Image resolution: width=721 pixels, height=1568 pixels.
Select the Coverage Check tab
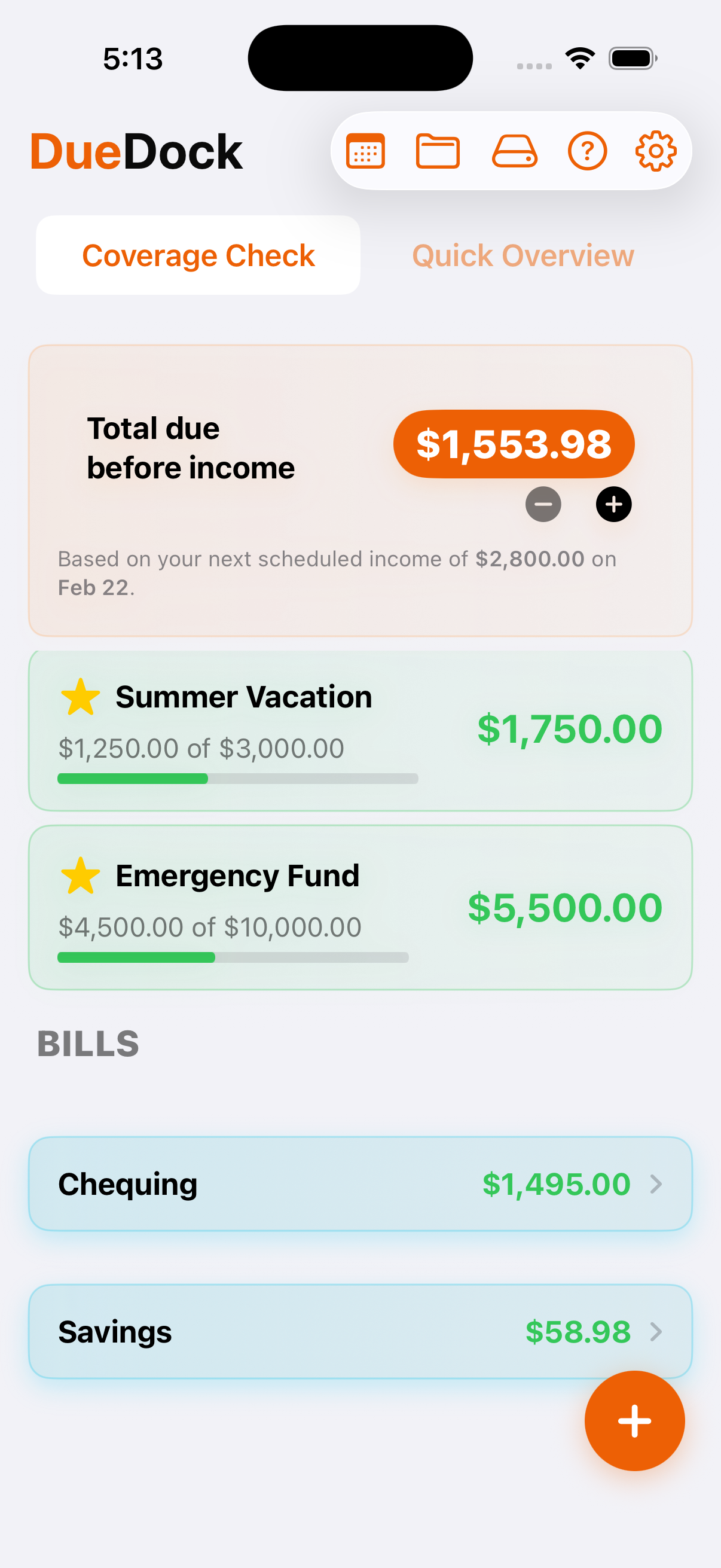198,256
